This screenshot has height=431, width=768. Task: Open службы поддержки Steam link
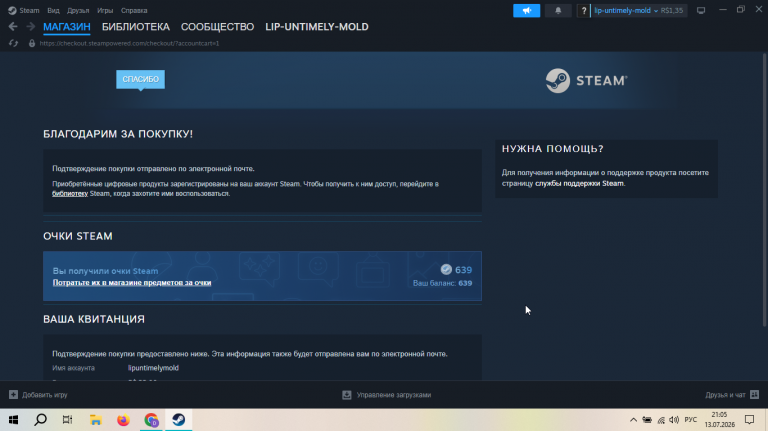tap(579, 183)
